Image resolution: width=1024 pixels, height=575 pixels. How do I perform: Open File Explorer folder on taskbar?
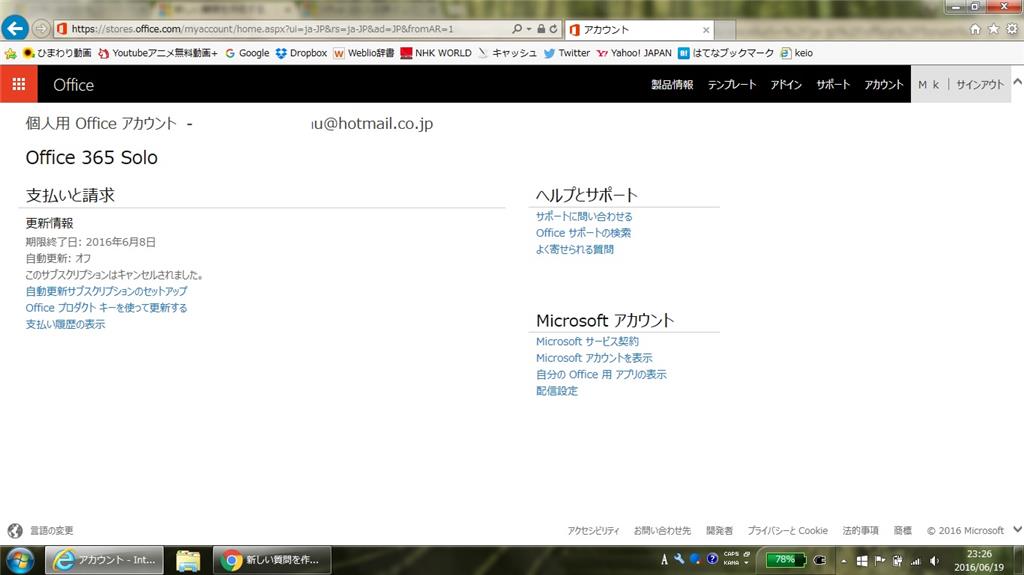pos(188,561)
